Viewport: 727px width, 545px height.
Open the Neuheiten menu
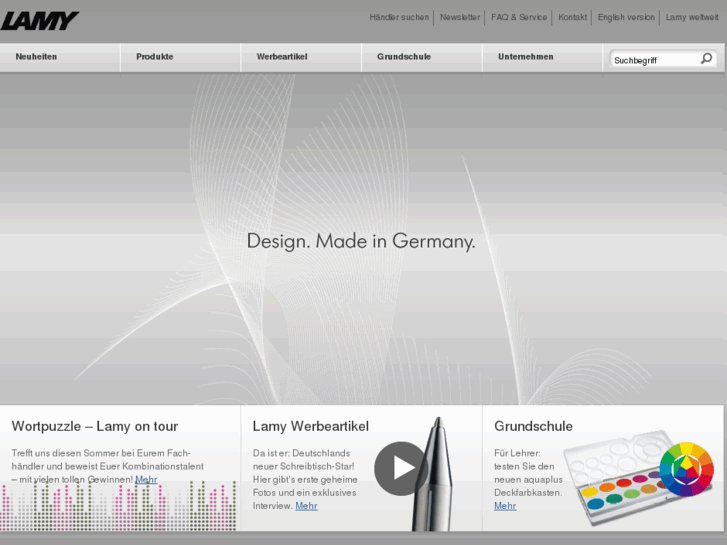tap(36, 57)
